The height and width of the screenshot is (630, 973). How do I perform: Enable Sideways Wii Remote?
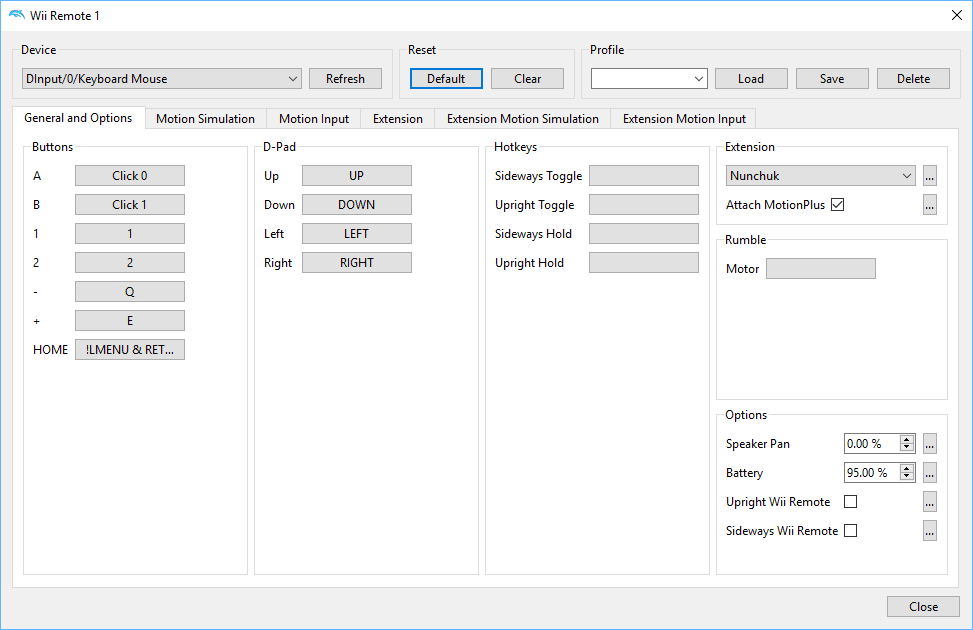click(x=850, y=530)
